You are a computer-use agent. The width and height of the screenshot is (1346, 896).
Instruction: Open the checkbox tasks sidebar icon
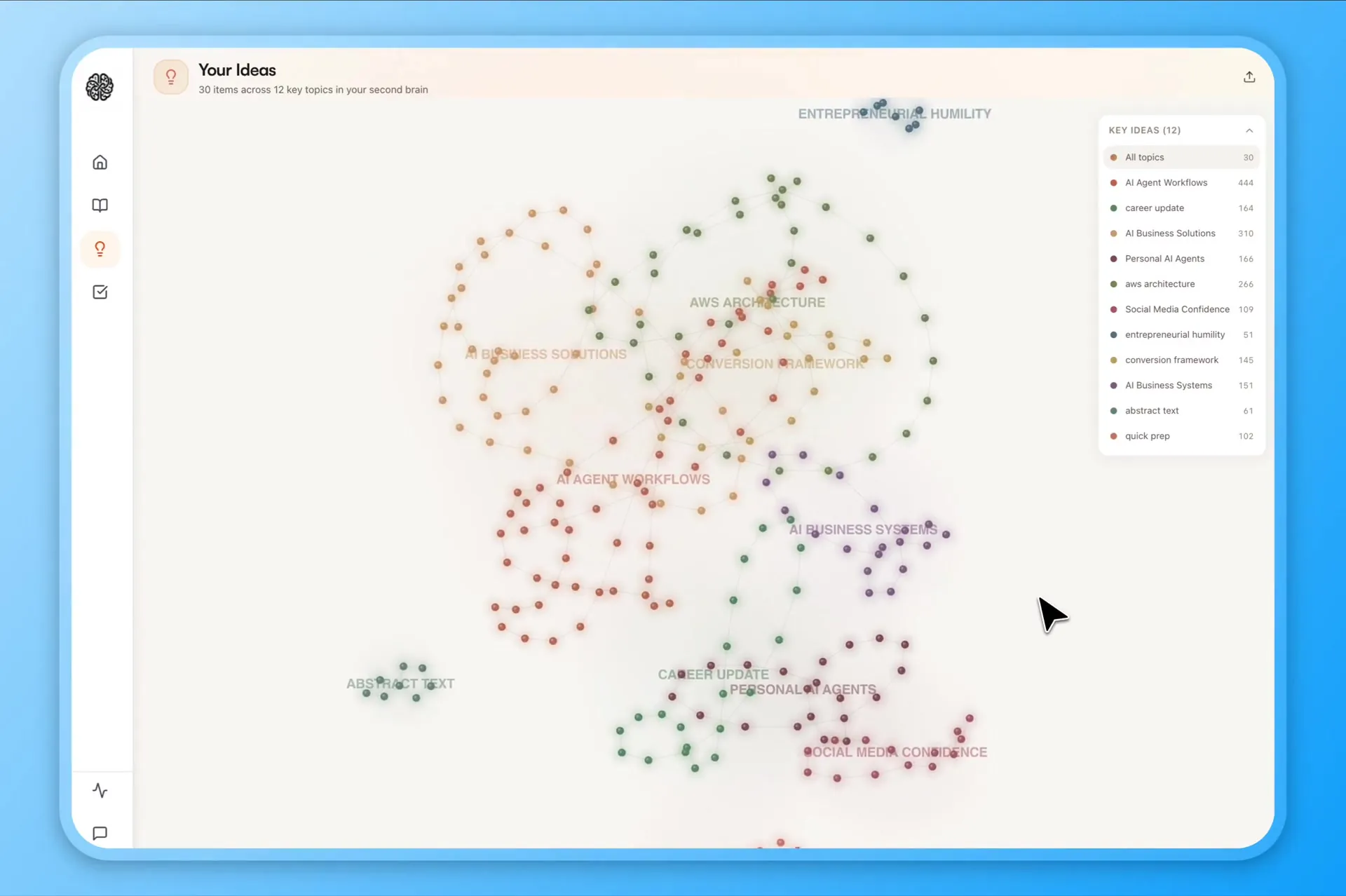pos(100,292)
